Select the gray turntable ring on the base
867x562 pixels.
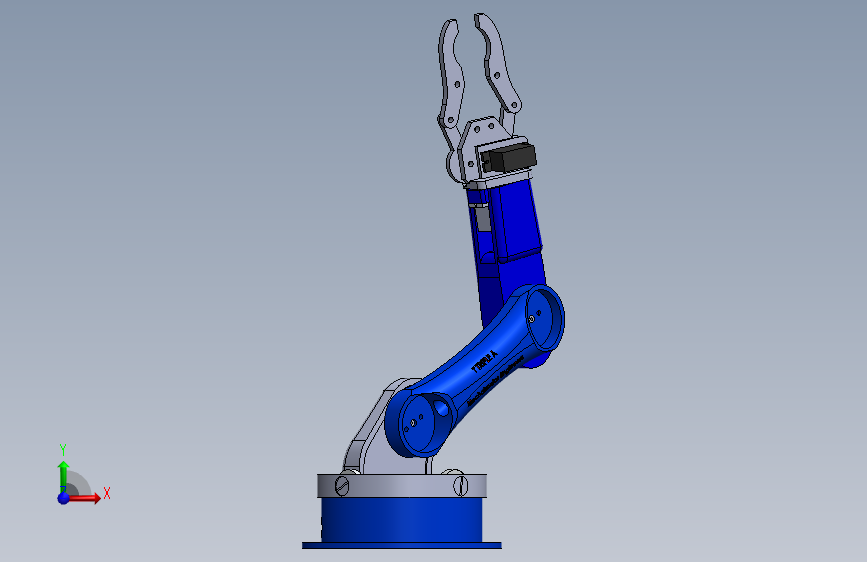click(402, 486)
